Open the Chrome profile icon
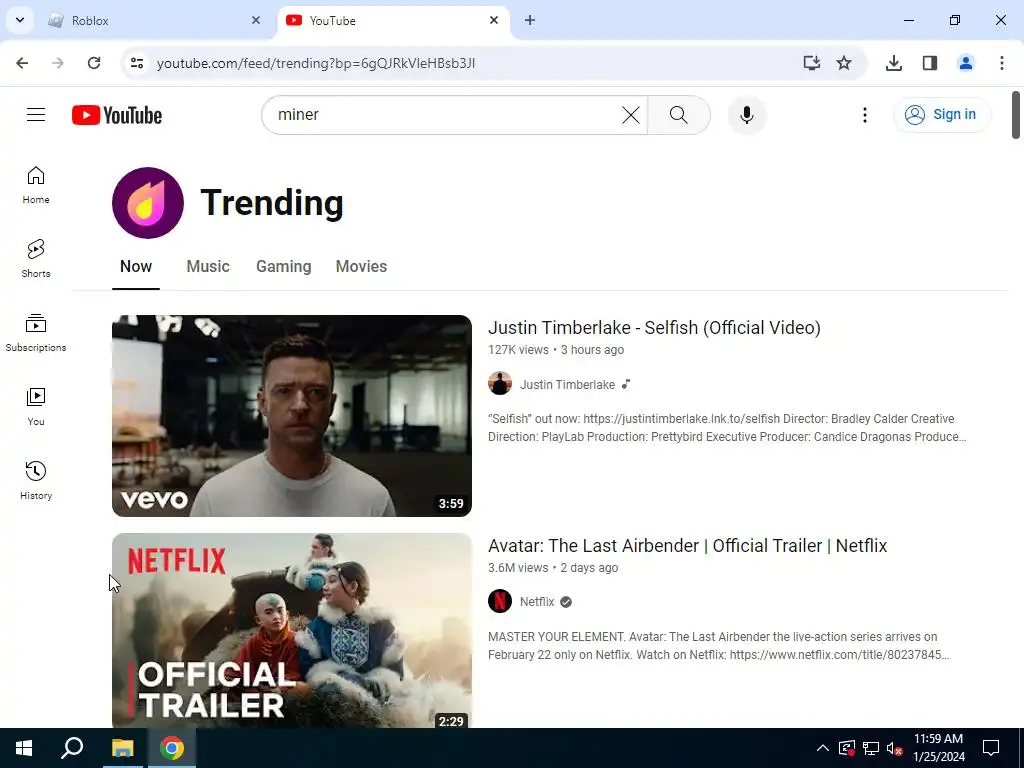The image size is (1024, 768). pyautogui.click(x=966, y=63)
